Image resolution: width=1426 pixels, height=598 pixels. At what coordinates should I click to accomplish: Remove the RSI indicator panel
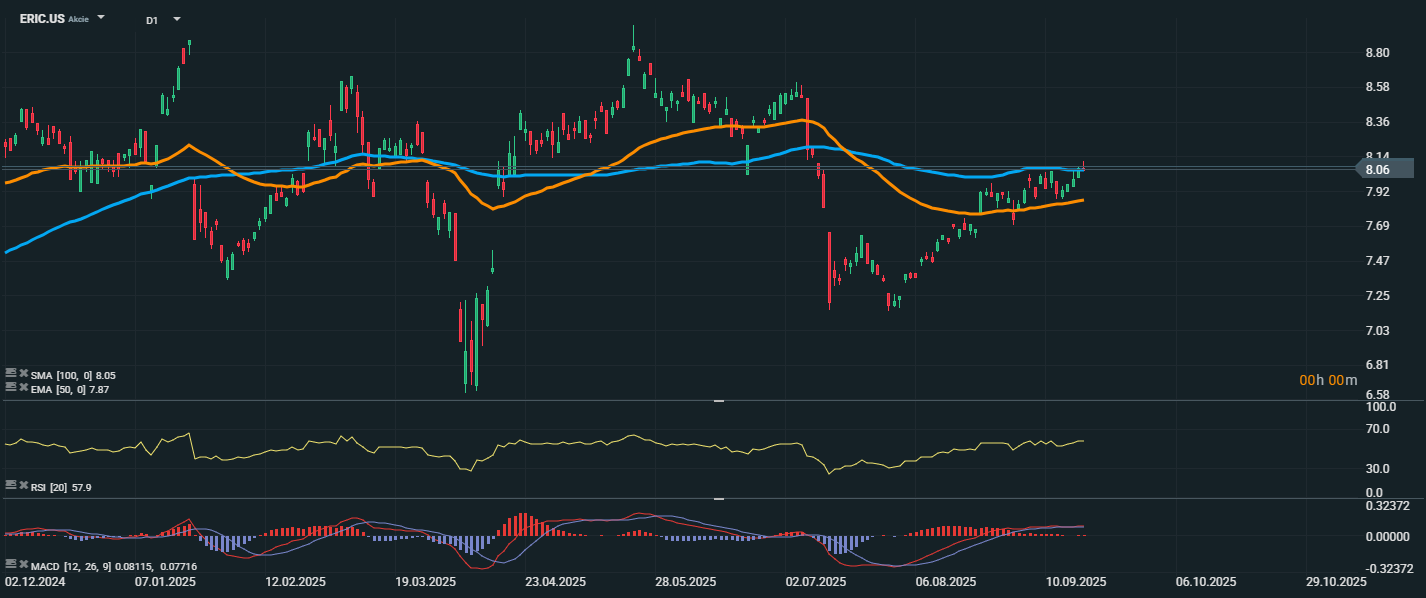23,485
